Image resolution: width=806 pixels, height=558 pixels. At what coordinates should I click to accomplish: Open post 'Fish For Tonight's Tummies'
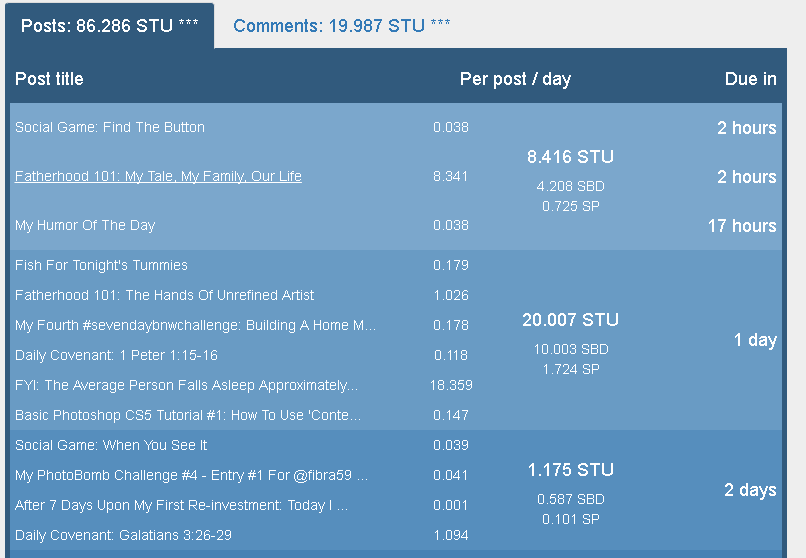point(101,265)
